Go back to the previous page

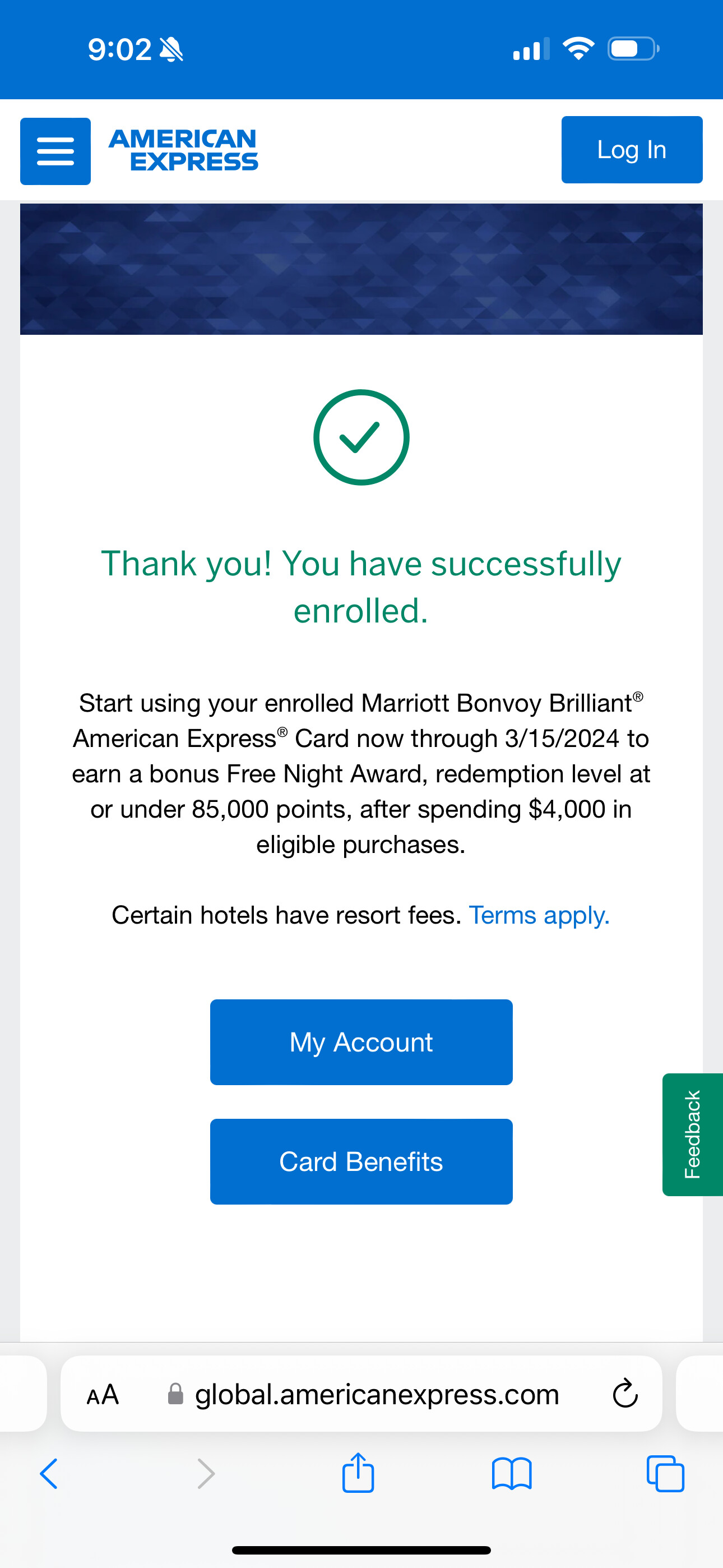(x=49, y=1474)
